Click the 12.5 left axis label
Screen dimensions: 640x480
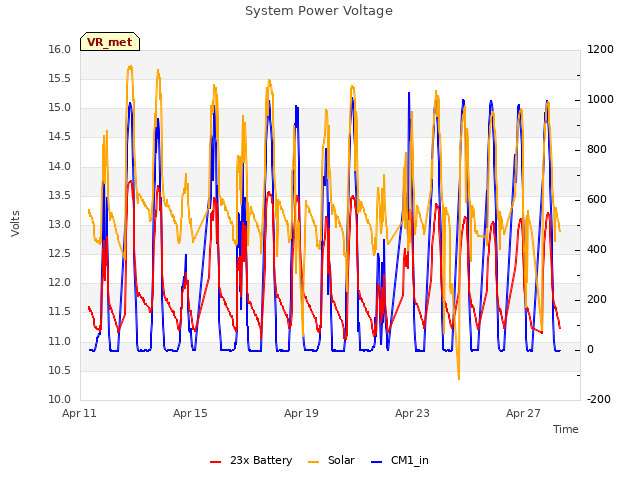[60, 253]
